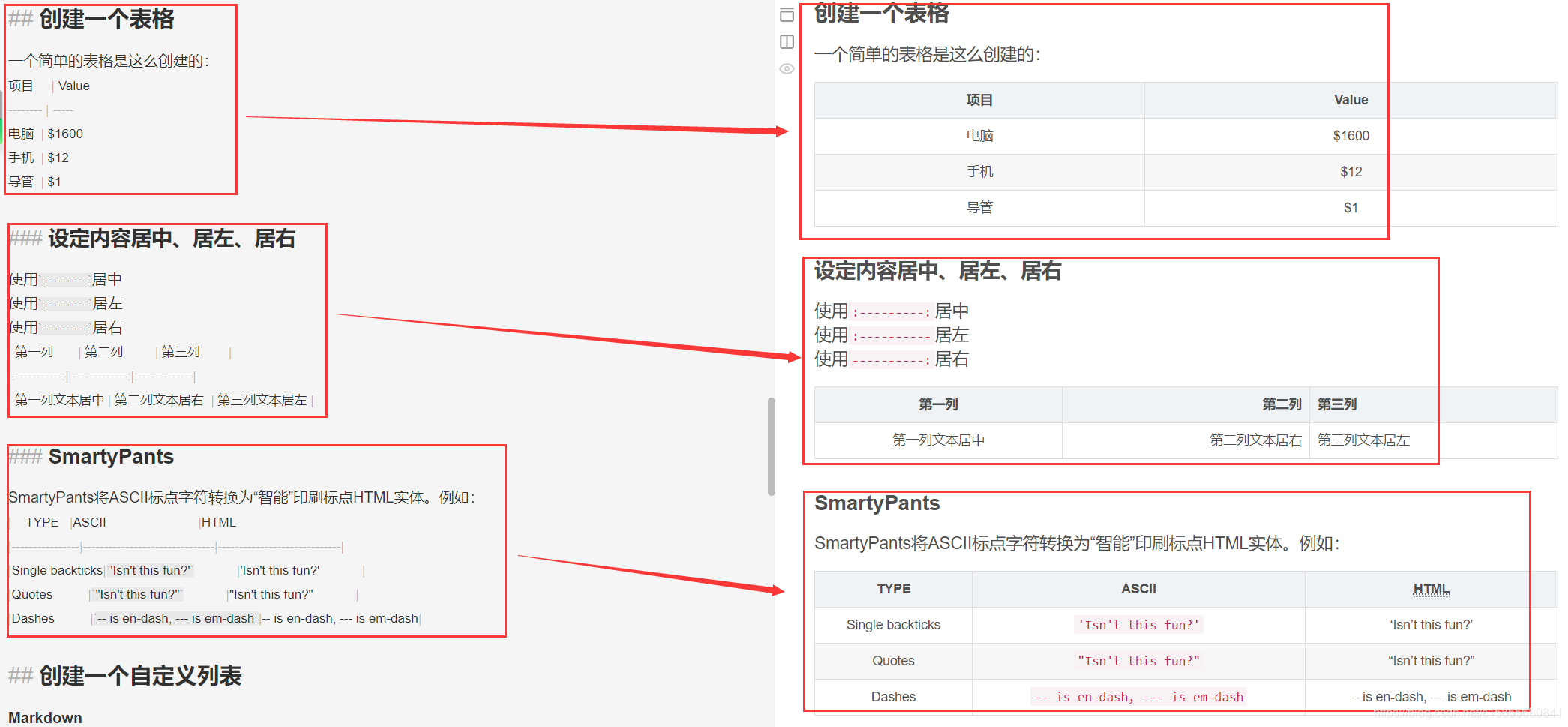This screenshot has width=1568, height=727.
Task: Click '$12' in the editor source row
Action: [58, 158]
